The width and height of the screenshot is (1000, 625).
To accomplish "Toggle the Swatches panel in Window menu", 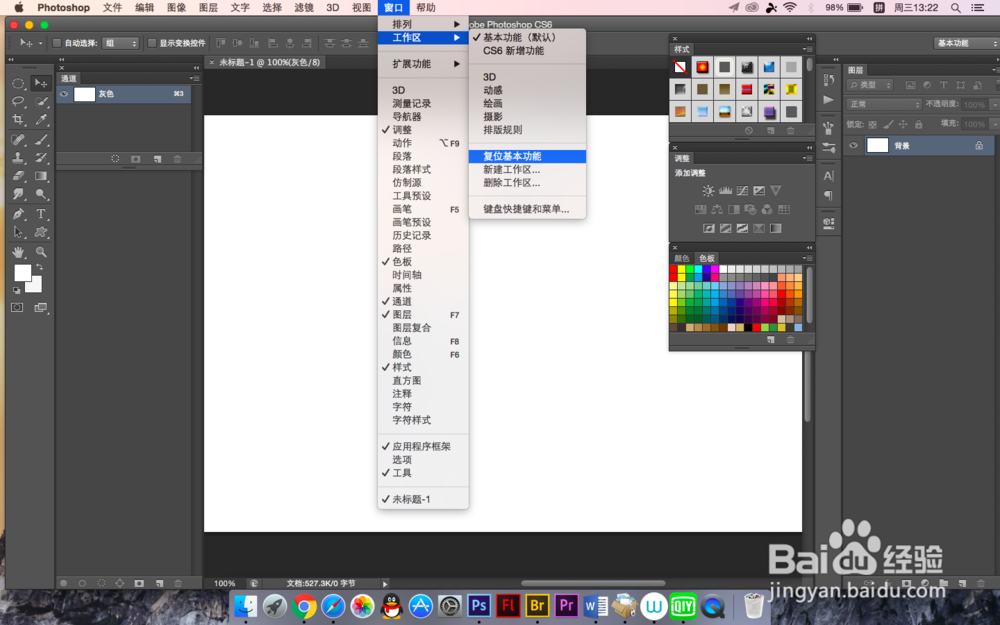I will (x=423, y=261).
